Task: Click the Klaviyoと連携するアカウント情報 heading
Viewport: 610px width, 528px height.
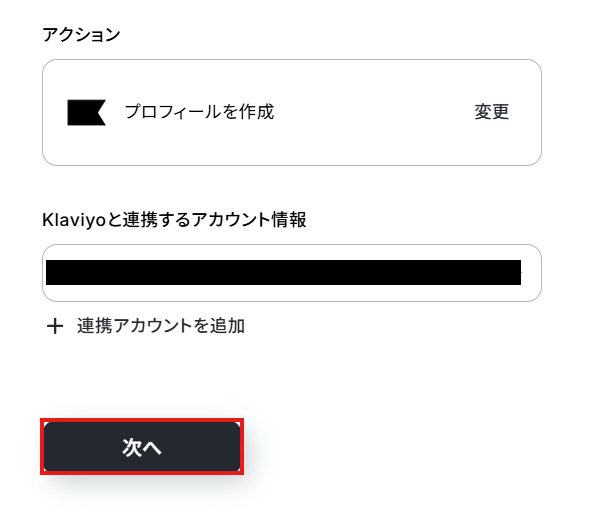Action: click(174, 220)
